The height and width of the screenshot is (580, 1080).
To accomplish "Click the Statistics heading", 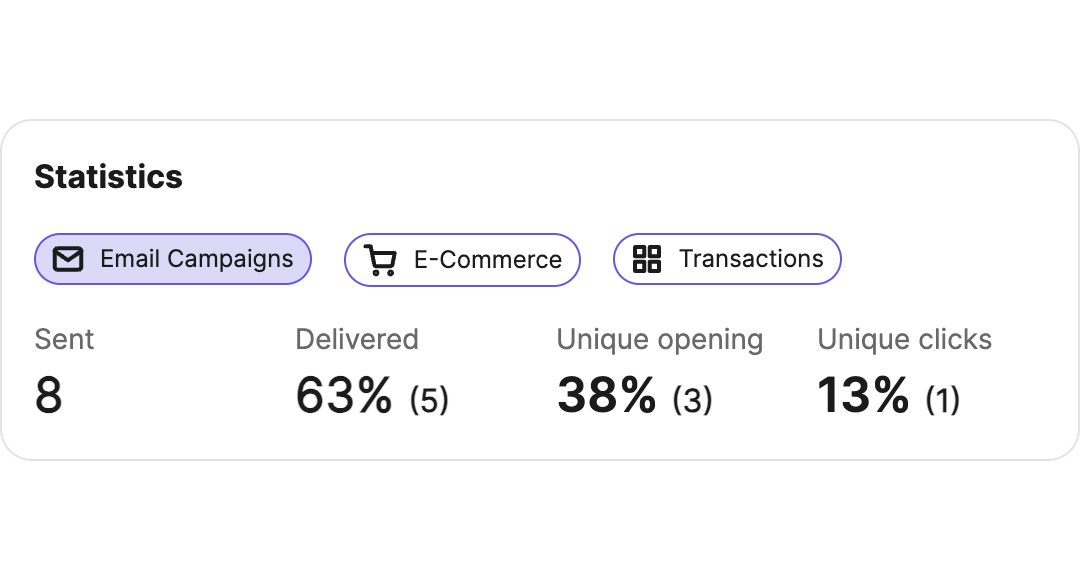I will (x=109, y=176).
